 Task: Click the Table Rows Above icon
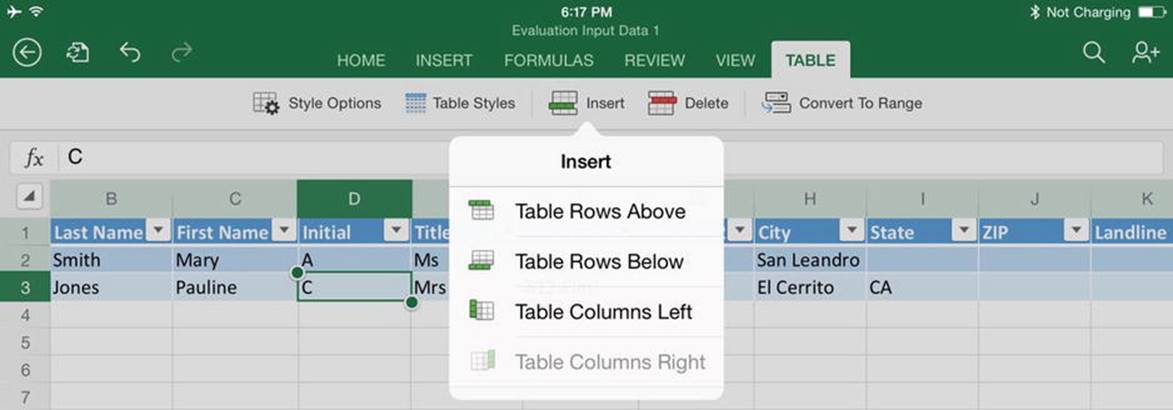[481, 210]
